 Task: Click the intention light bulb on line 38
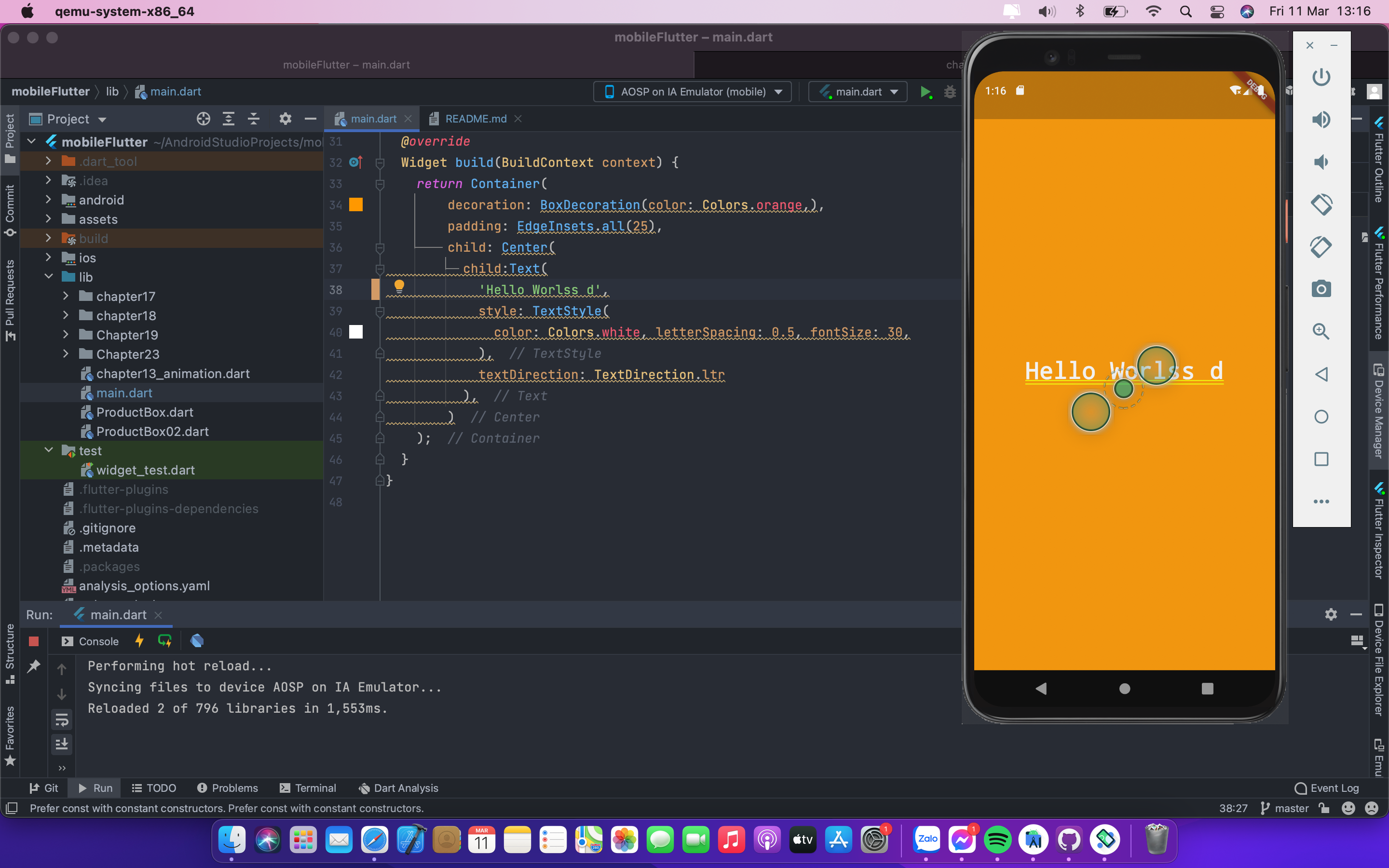point(399,286)
